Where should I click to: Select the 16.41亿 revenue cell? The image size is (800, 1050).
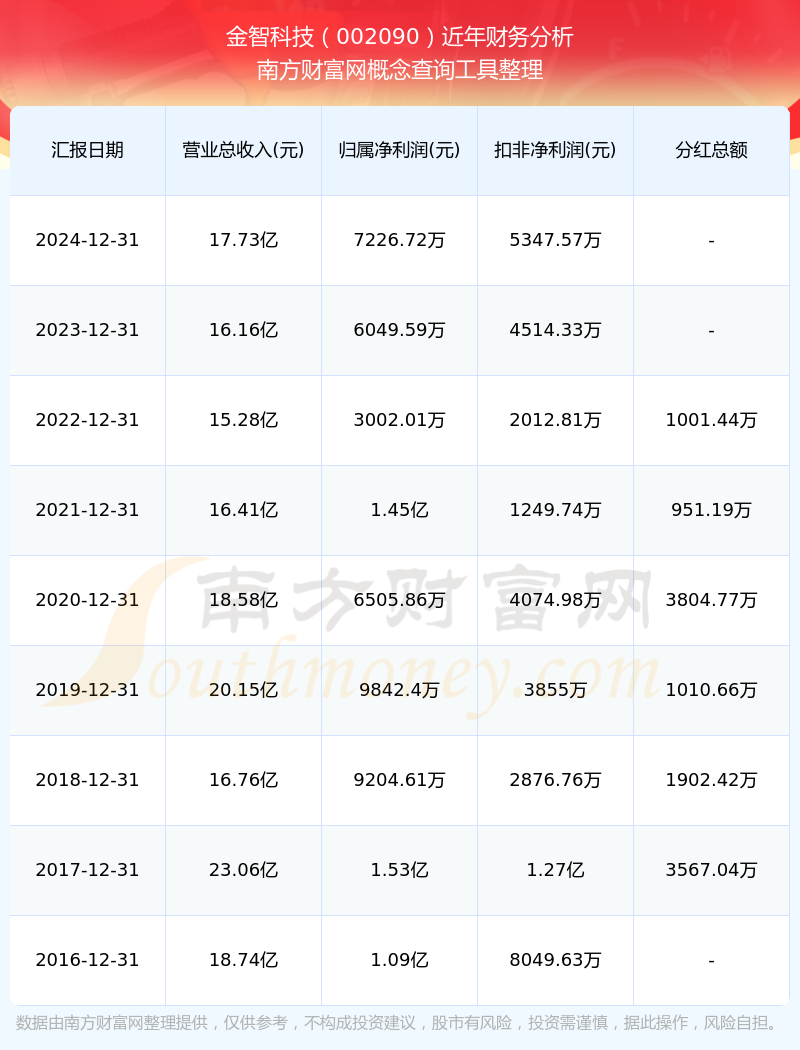[x=244, y=510]
